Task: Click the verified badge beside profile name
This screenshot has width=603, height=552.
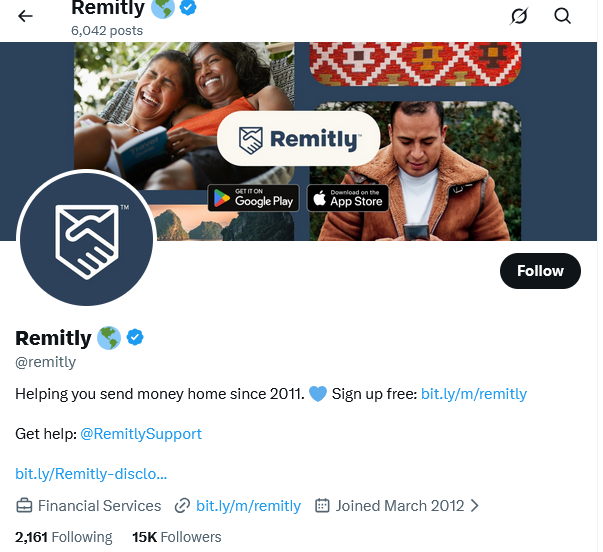Action: (x=134, y=337)
